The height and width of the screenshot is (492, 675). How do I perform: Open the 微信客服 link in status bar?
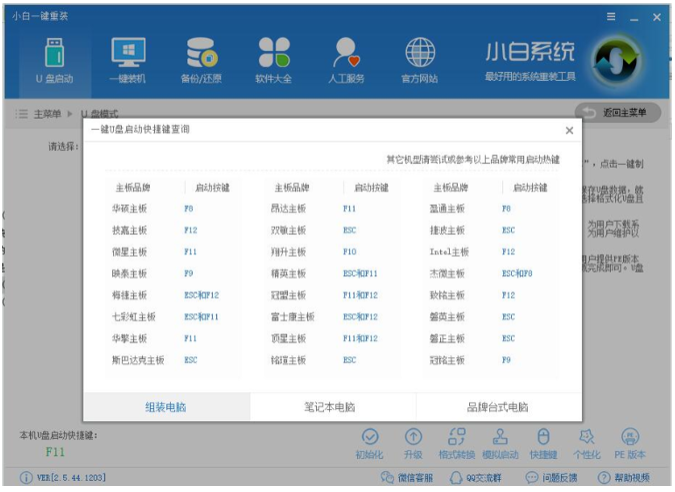tap(406, 478)
